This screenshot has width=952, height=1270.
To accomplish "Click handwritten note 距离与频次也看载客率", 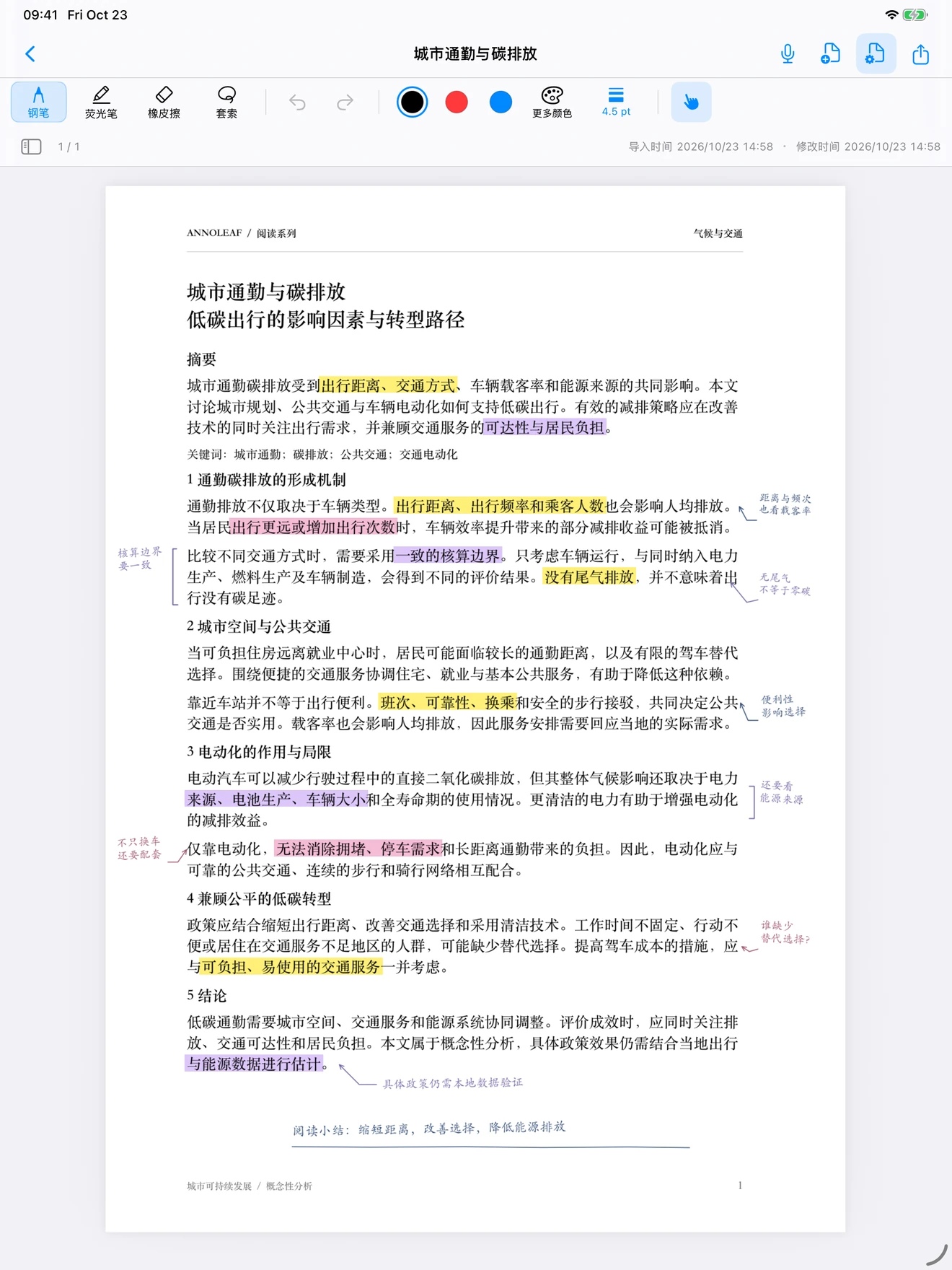I will point(785,504).
